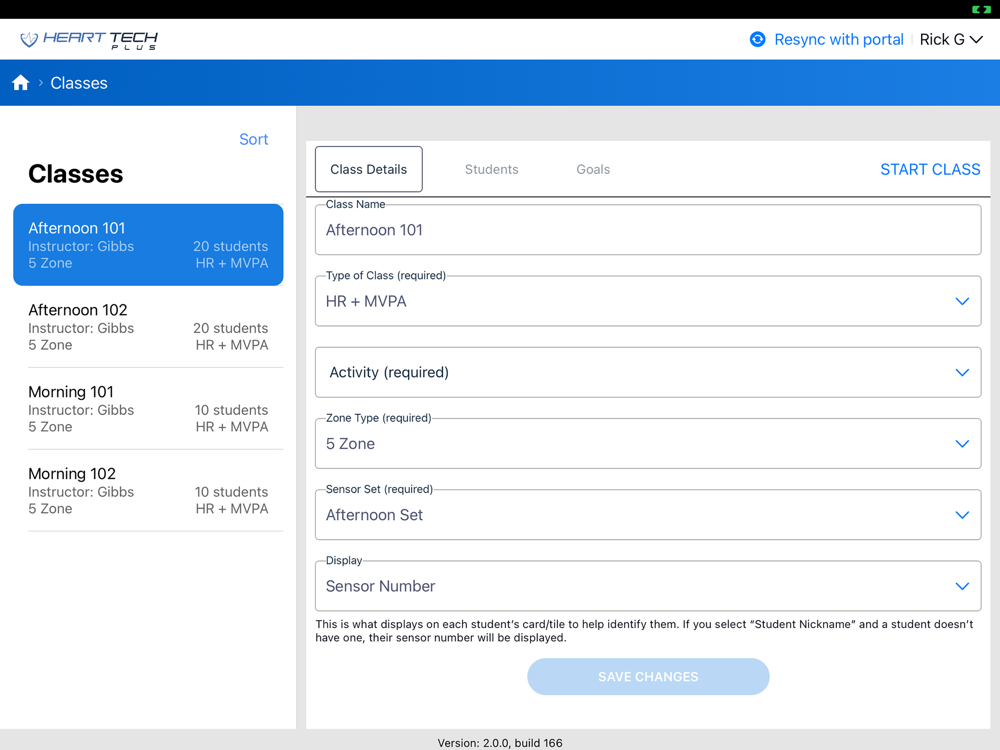Select the Morning 102 class

[148, 490]
